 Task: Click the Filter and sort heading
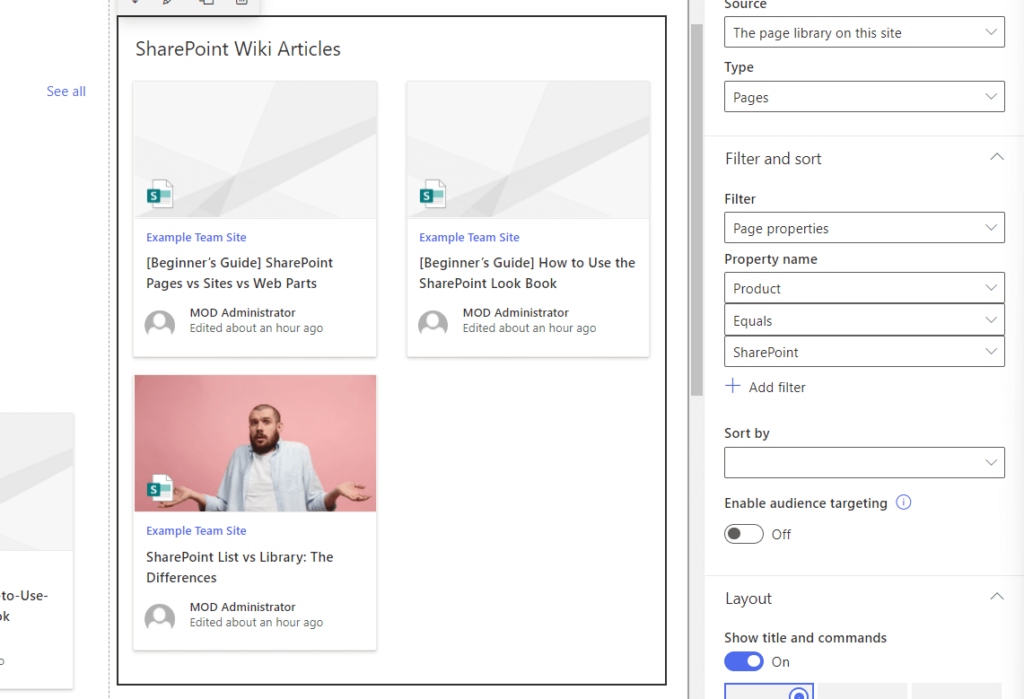pos(773,159)
